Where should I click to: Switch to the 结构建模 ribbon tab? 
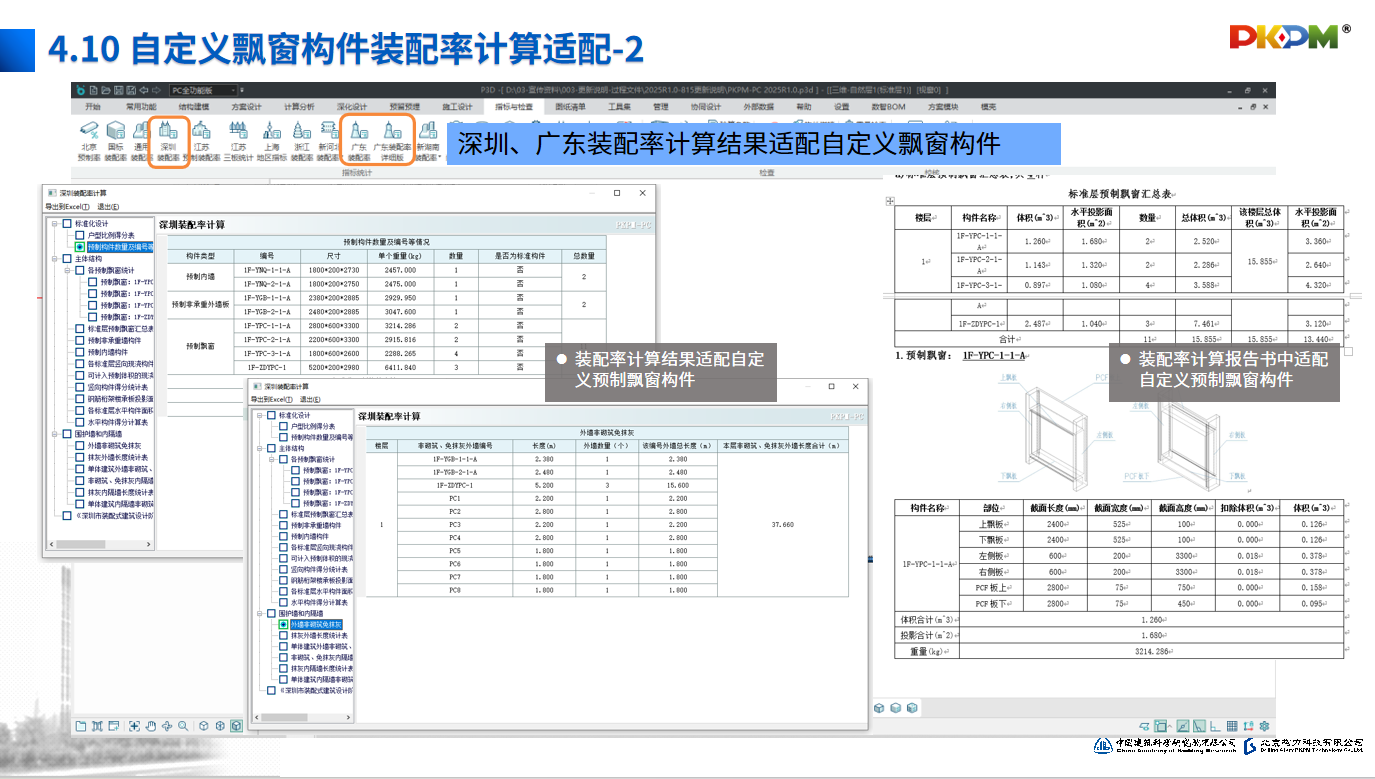click(194, 107)
